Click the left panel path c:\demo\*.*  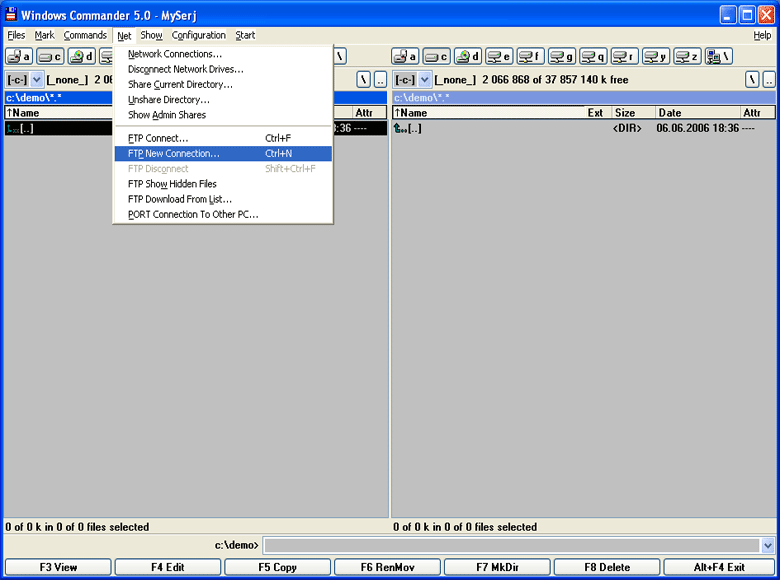[x=59, y=97]
